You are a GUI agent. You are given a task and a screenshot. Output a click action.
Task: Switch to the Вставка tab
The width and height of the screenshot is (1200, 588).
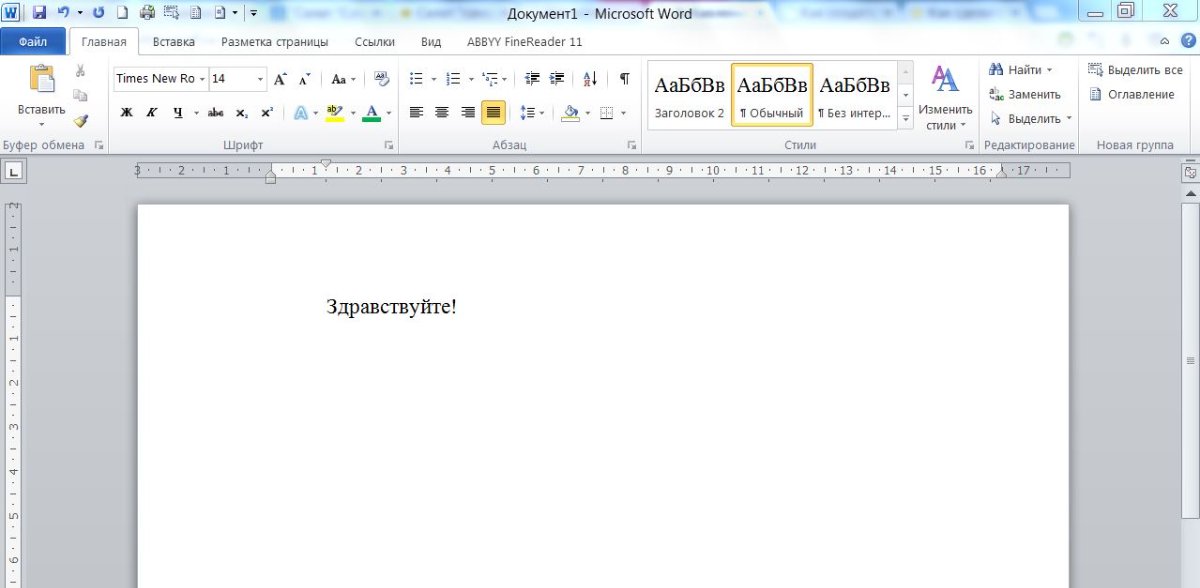click(x=174, y=42)
